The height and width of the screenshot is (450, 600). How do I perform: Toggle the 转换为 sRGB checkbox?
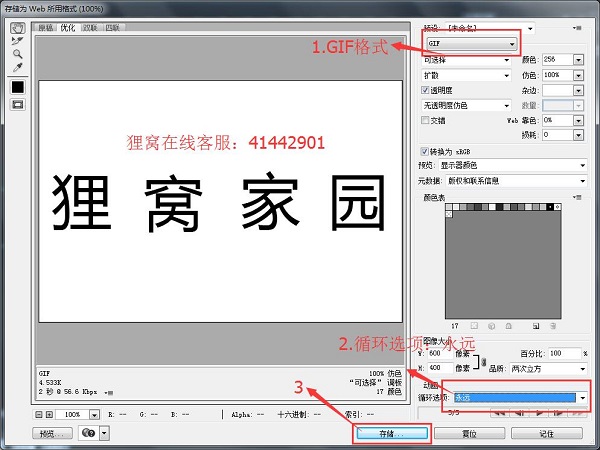(424, 152)
